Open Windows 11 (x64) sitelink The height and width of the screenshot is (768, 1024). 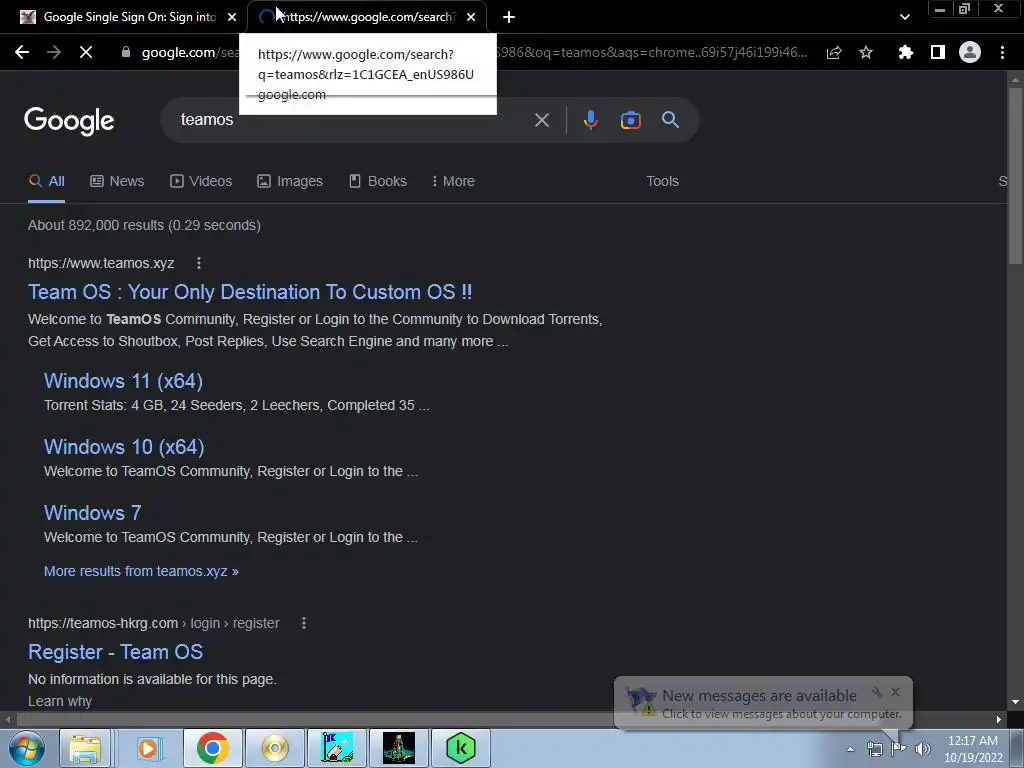(x=123, y=381)
